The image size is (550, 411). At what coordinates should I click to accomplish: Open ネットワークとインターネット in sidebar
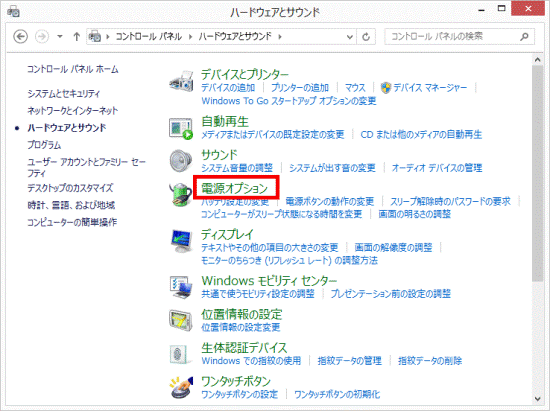pos(73,111)
